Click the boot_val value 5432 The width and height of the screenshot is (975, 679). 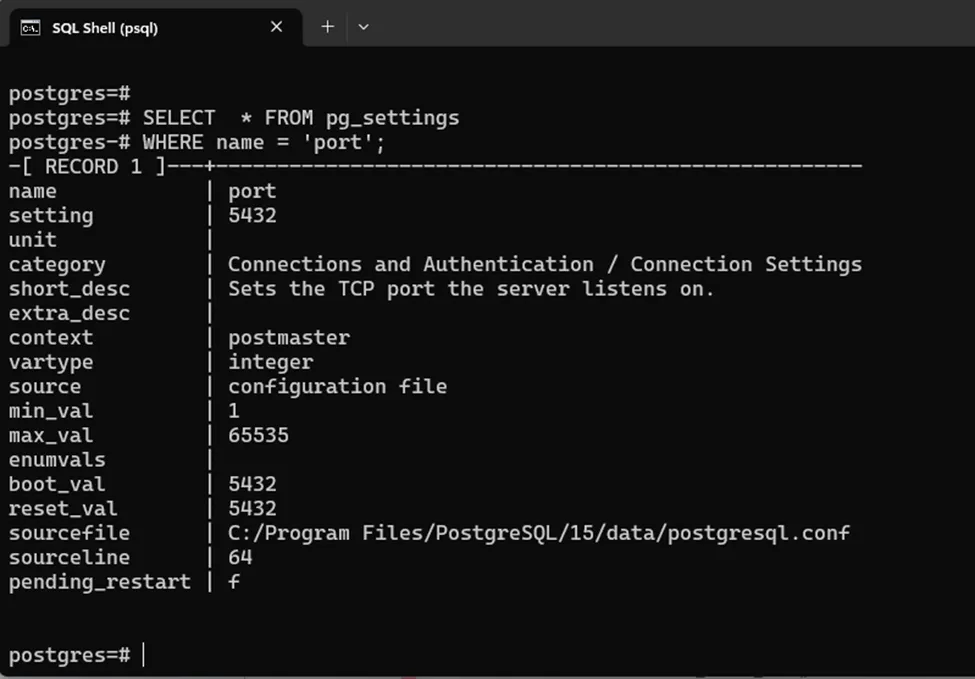(252, 484)
